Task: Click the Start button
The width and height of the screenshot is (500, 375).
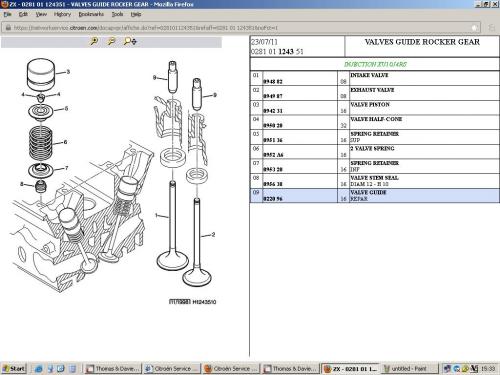Action: [x=14, y=368]
